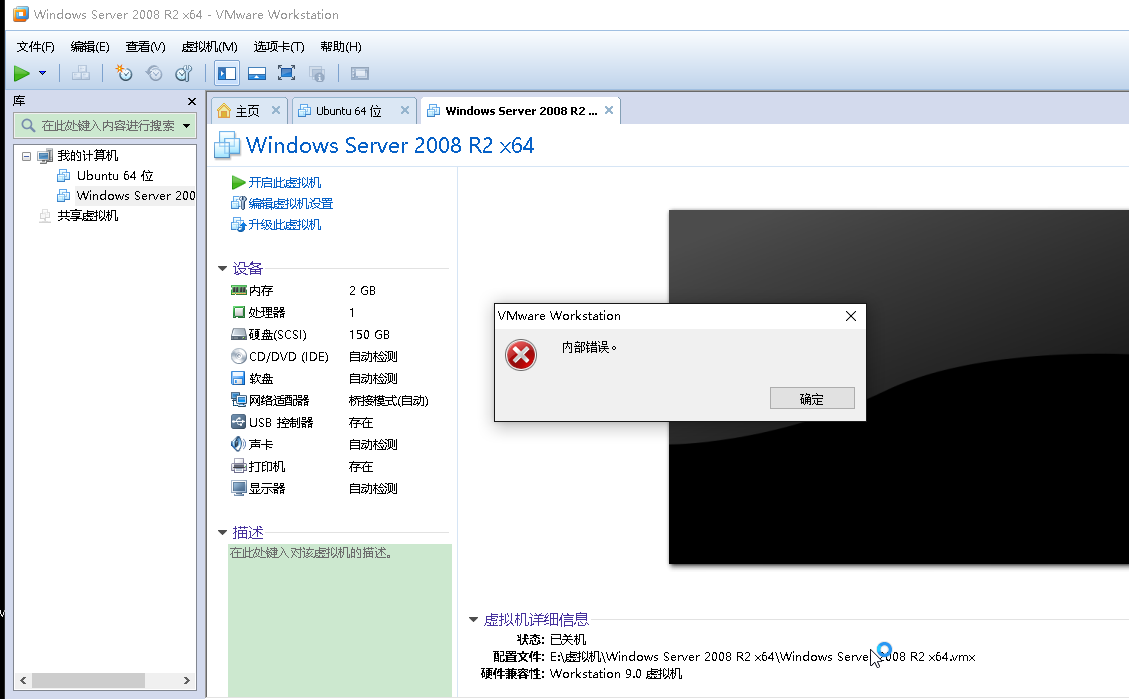Open the 编辑(E) menu
Image resolution: width=1129 pixels, height=699 pixels.
point(90,47)
